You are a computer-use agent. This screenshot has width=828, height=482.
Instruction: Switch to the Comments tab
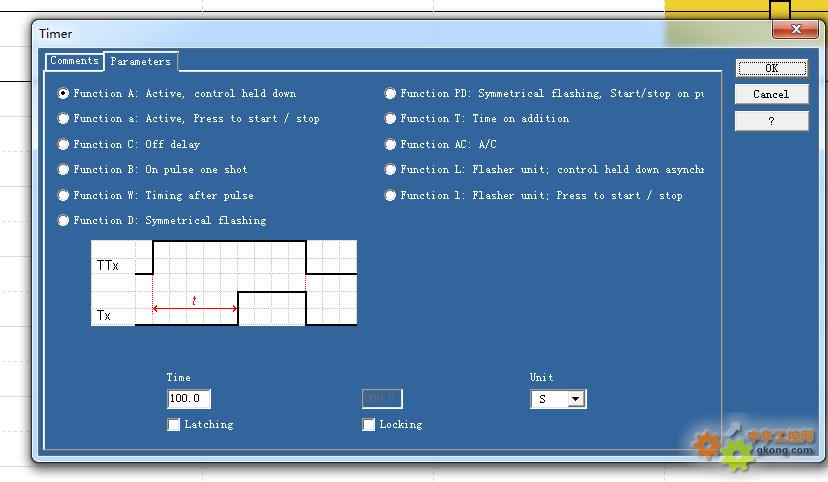click(x=75, y=61)
